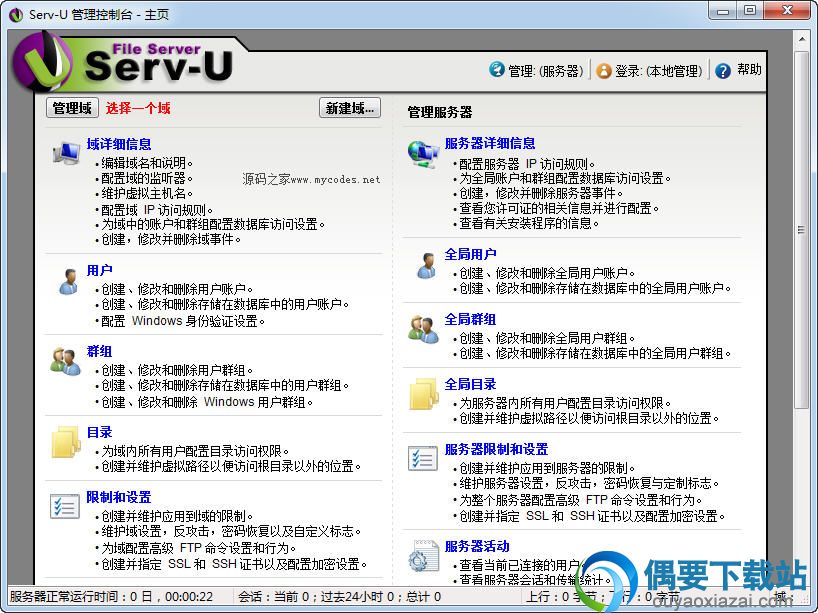Click the 全局群组 group icon

423,330
